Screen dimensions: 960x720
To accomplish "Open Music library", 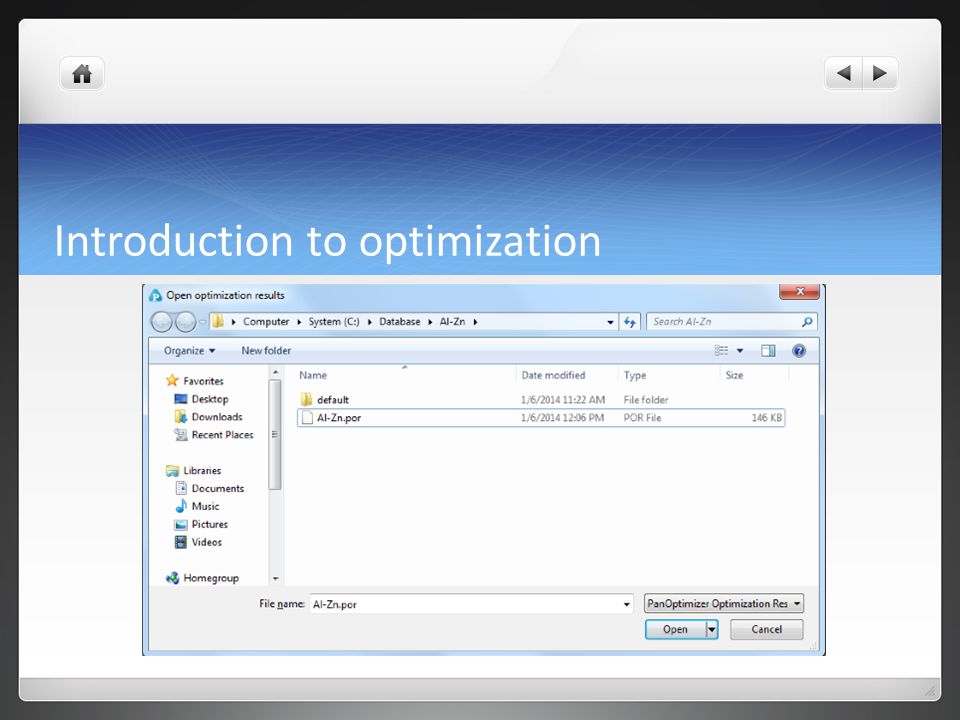I will [x=197, y=506].
